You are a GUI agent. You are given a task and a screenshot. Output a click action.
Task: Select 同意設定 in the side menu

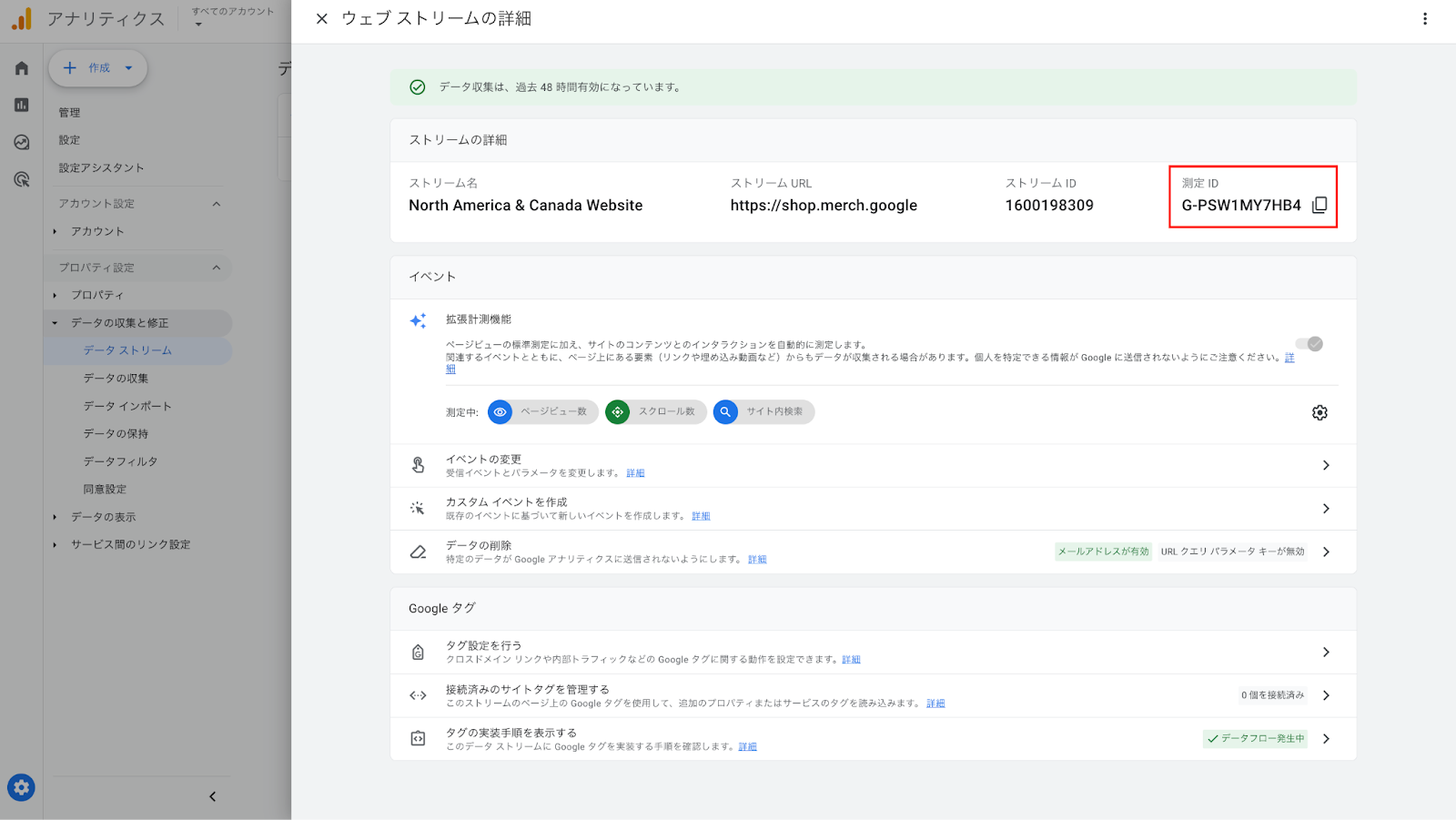point(105,489)
